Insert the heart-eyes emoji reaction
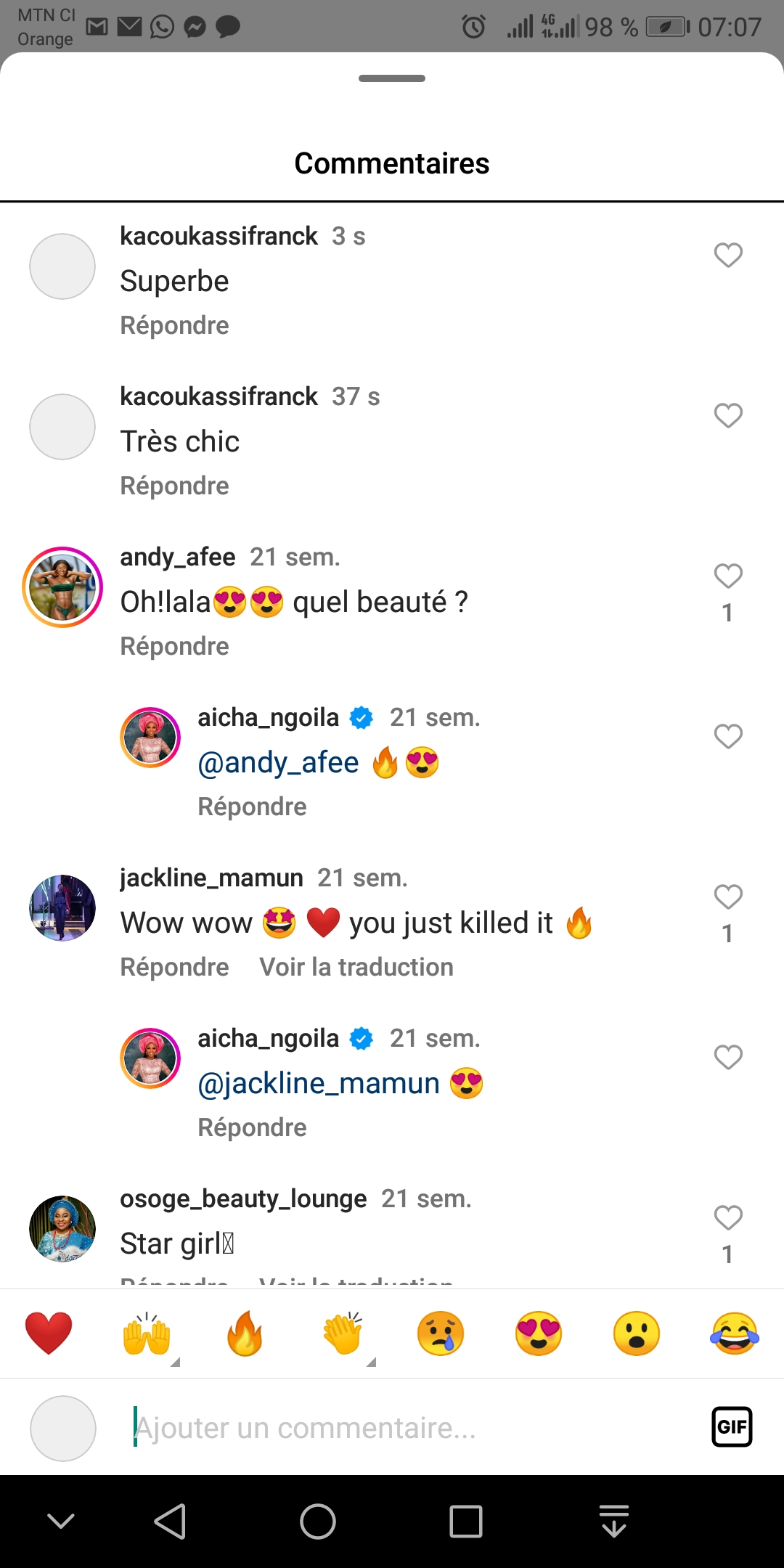 (539, 1334)
